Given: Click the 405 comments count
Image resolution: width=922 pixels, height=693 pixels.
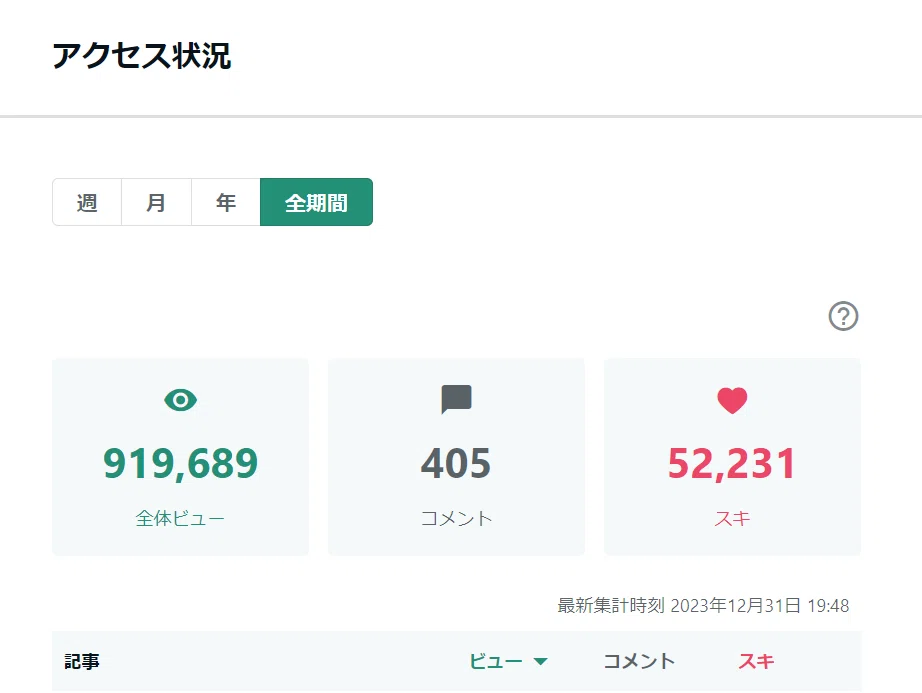Looking at the screenshot, I should (x=456, y=463).
